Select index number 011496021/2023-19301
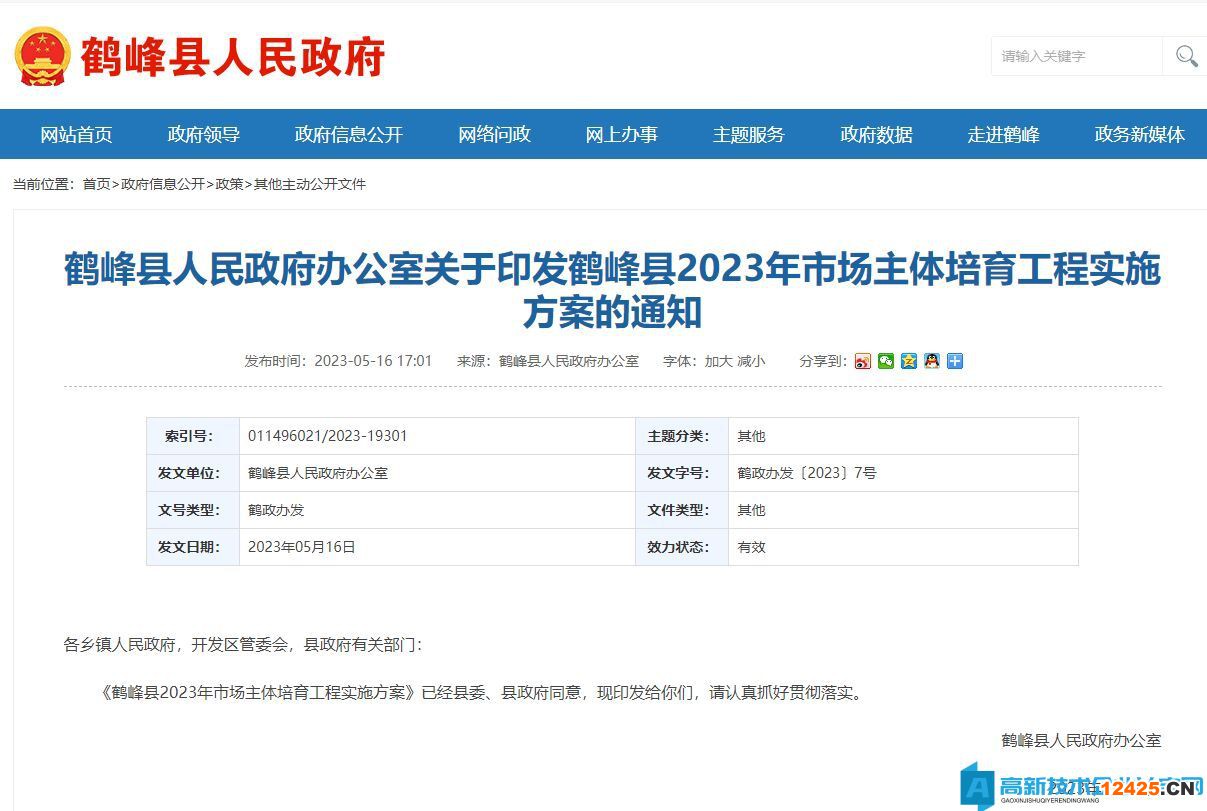The height and width of the screenshot is (811, 1207). [x=328, y=436]
